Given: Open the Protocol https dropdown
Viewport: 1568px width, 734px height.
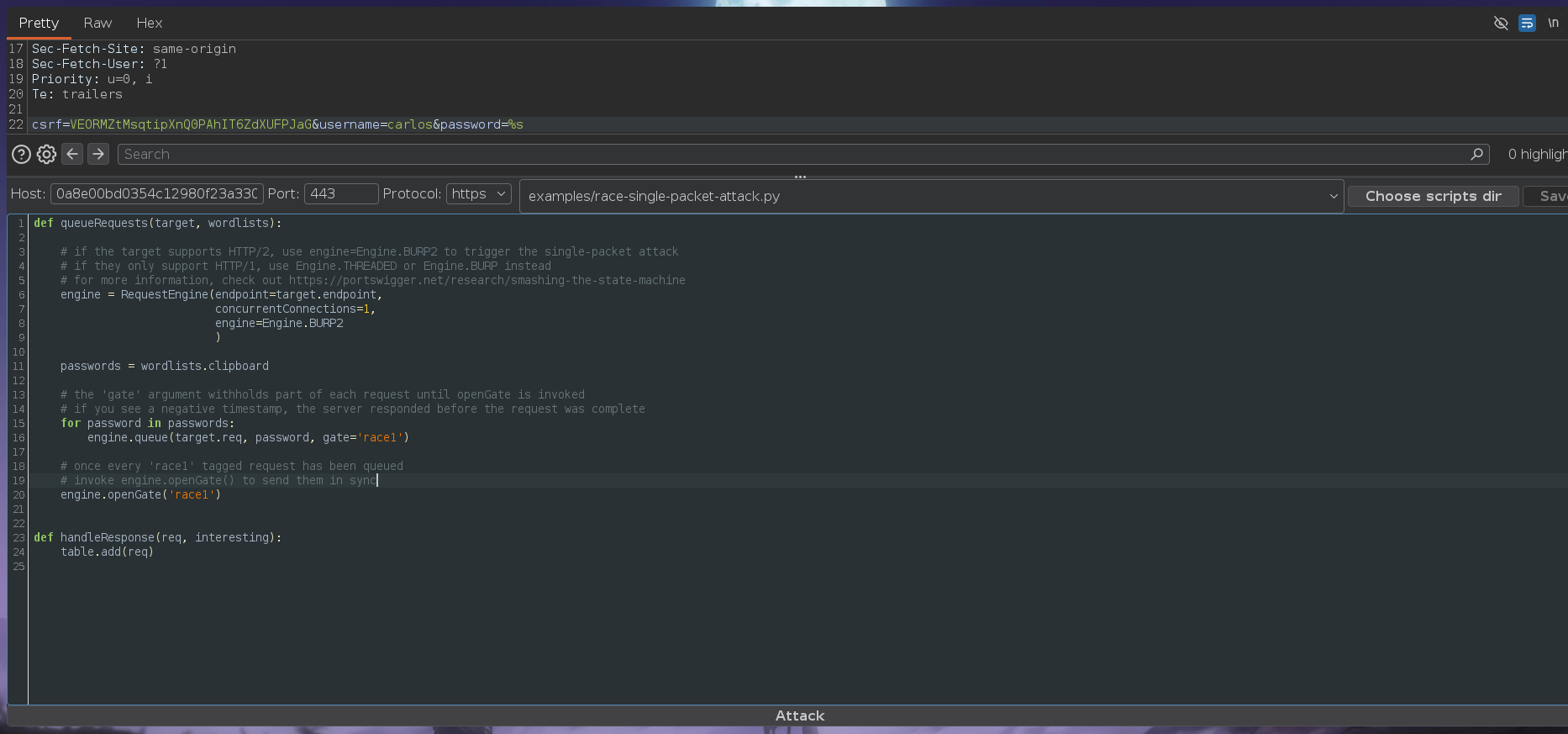Looking at the screenshot, I should click(479, 193).
